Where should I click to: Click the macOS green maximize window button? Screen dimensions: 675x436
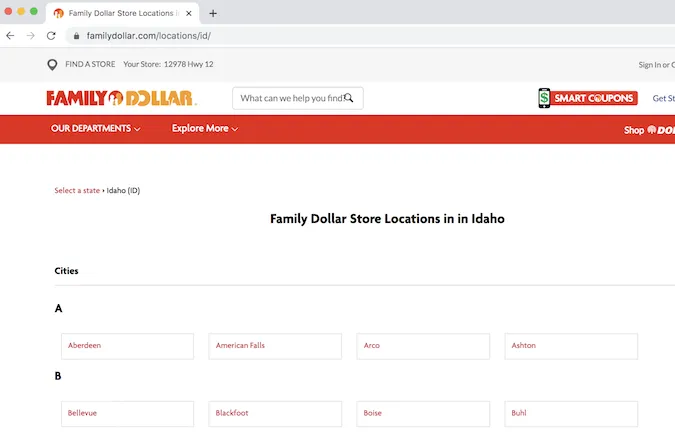point(34,11)
